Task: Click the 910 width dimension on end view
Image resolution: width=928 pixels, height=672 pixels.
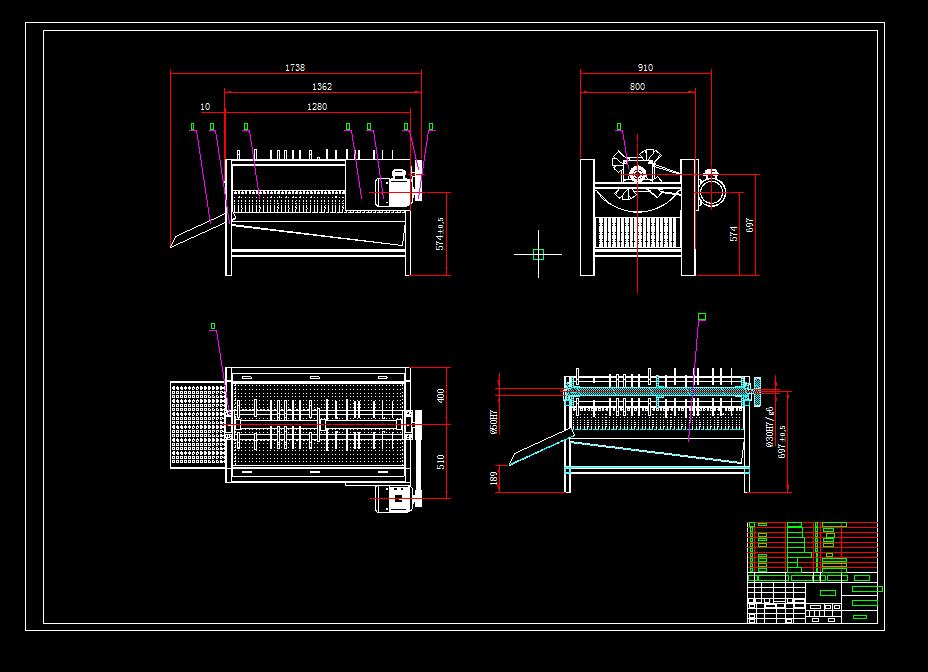Action: pyautogui.click(x=644, y=68)
